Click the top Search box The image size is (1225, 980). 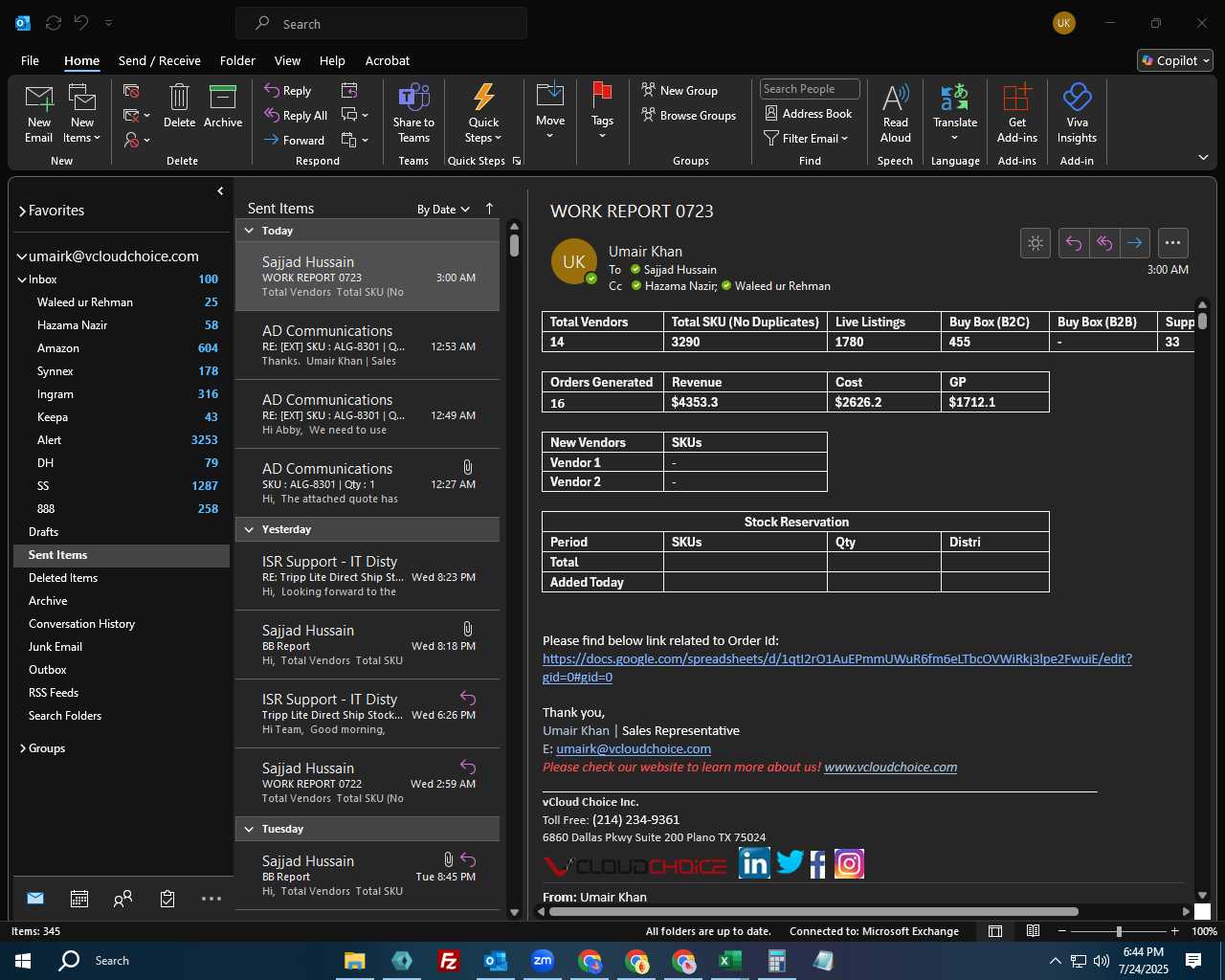tap(381, 24)
